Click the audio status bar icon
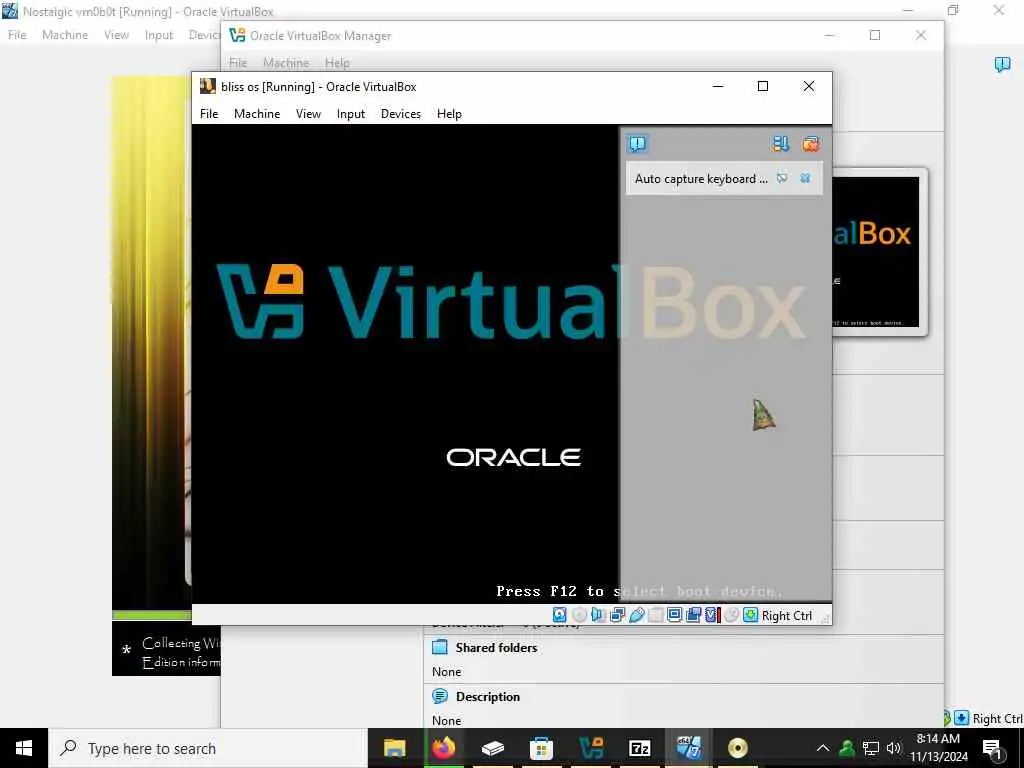The image size is (1024, 768). [x=598, y=615]
